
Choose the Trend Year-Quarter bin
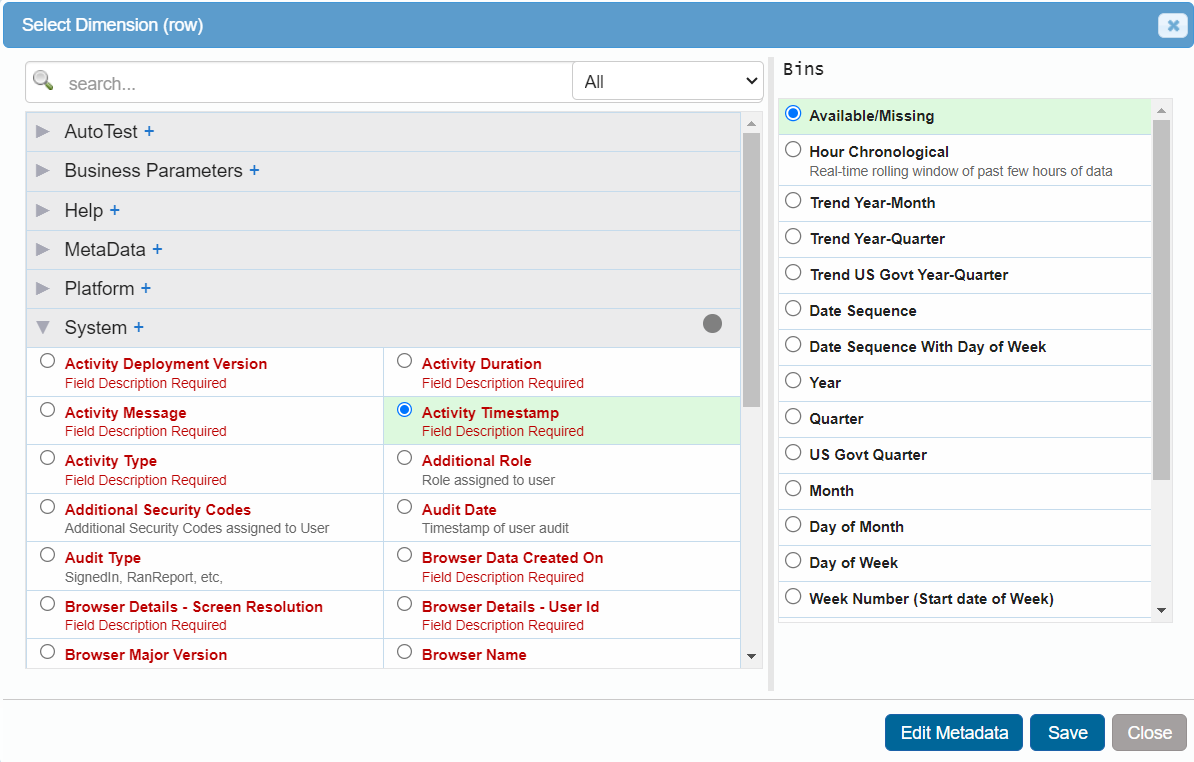(793, 237)
